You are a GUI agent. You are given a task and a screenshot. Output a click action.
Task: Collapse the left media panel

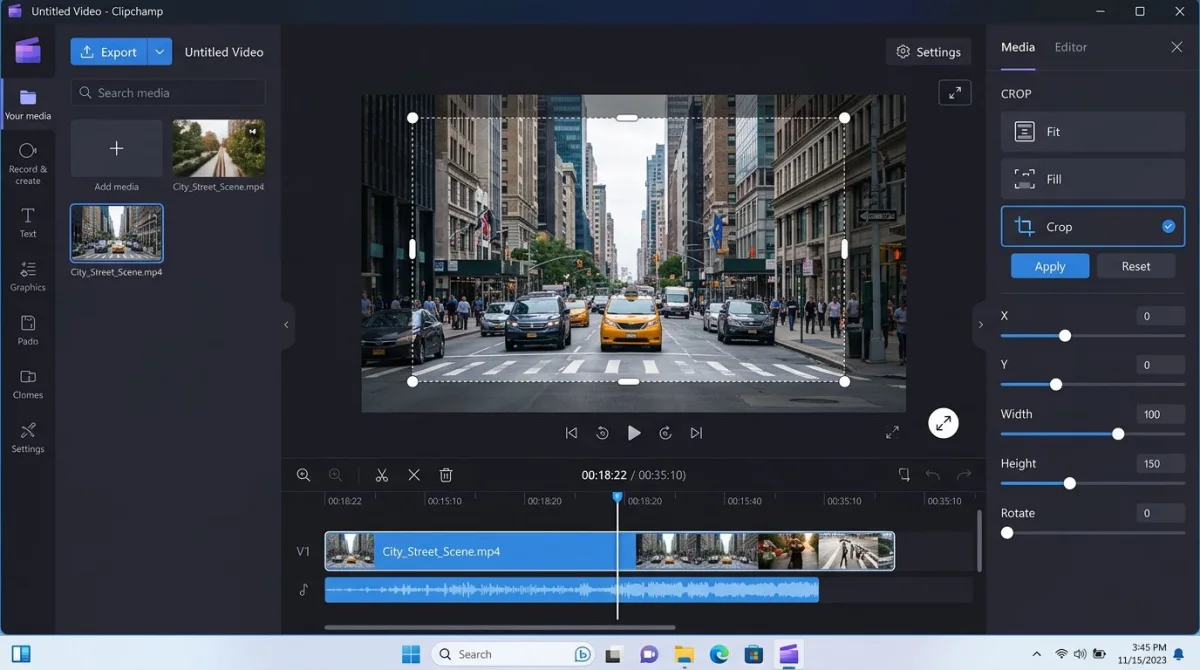point(286,325)
